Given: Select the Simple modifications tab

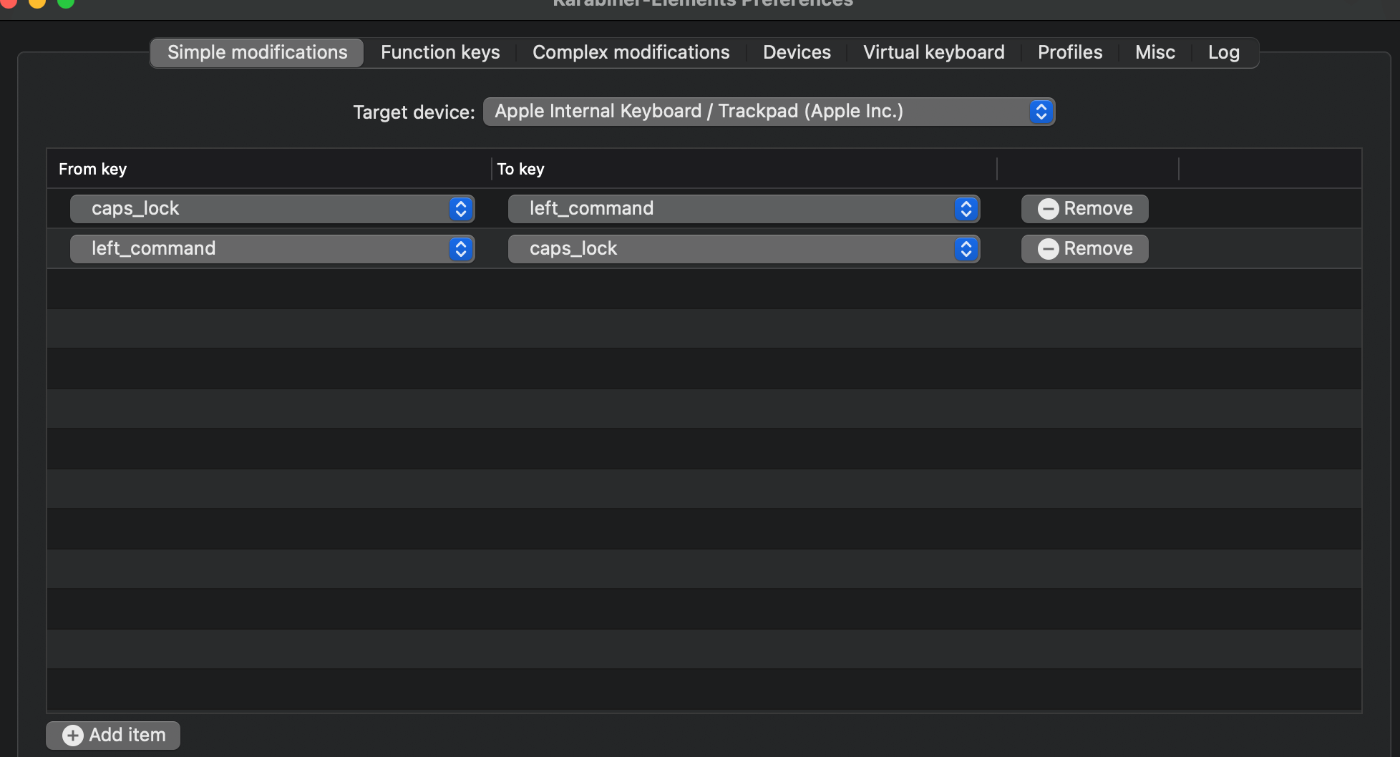Looking at the screenshot, I should tap(257, 53).
